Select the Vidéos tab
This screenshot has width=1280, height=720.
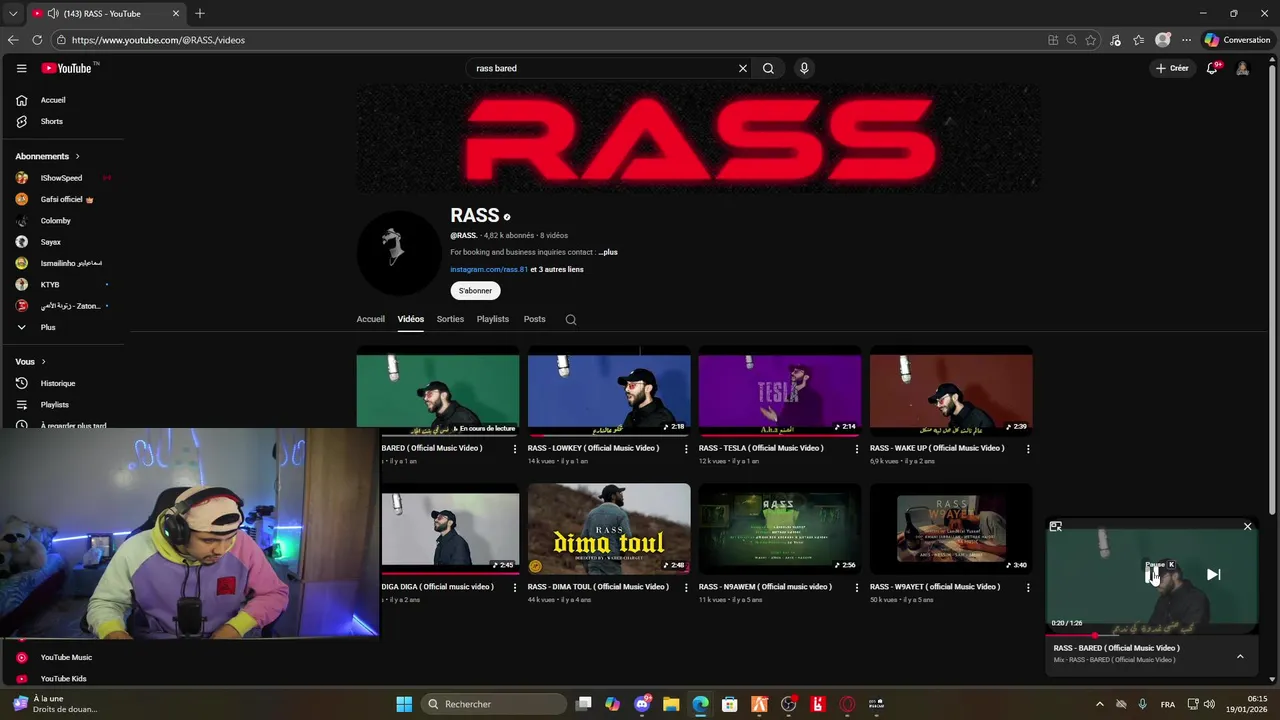tap(411, 319)
